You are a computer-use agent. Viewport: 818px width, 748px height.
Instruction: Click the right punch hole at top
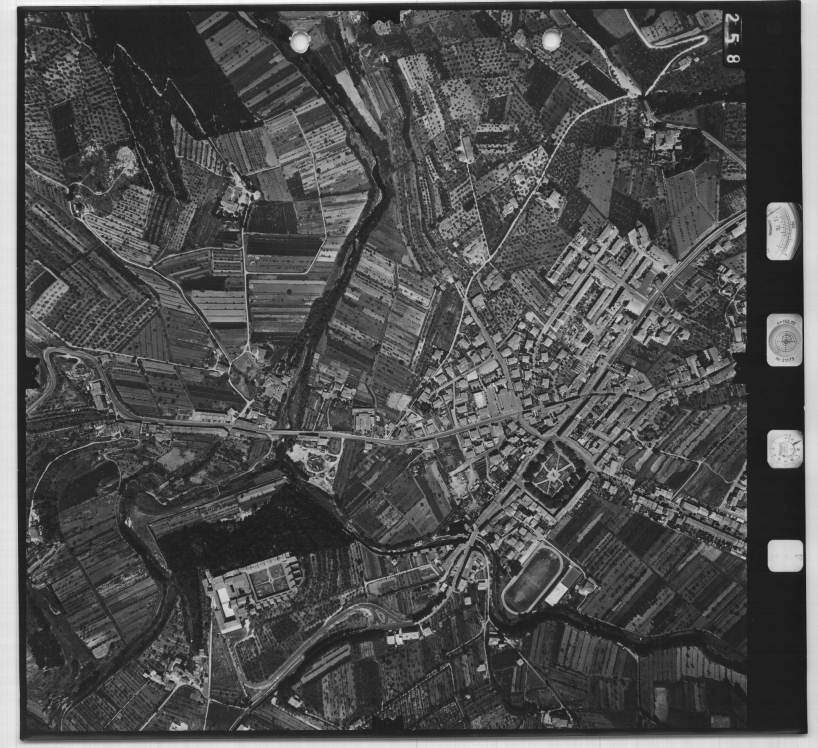(551, 40)
